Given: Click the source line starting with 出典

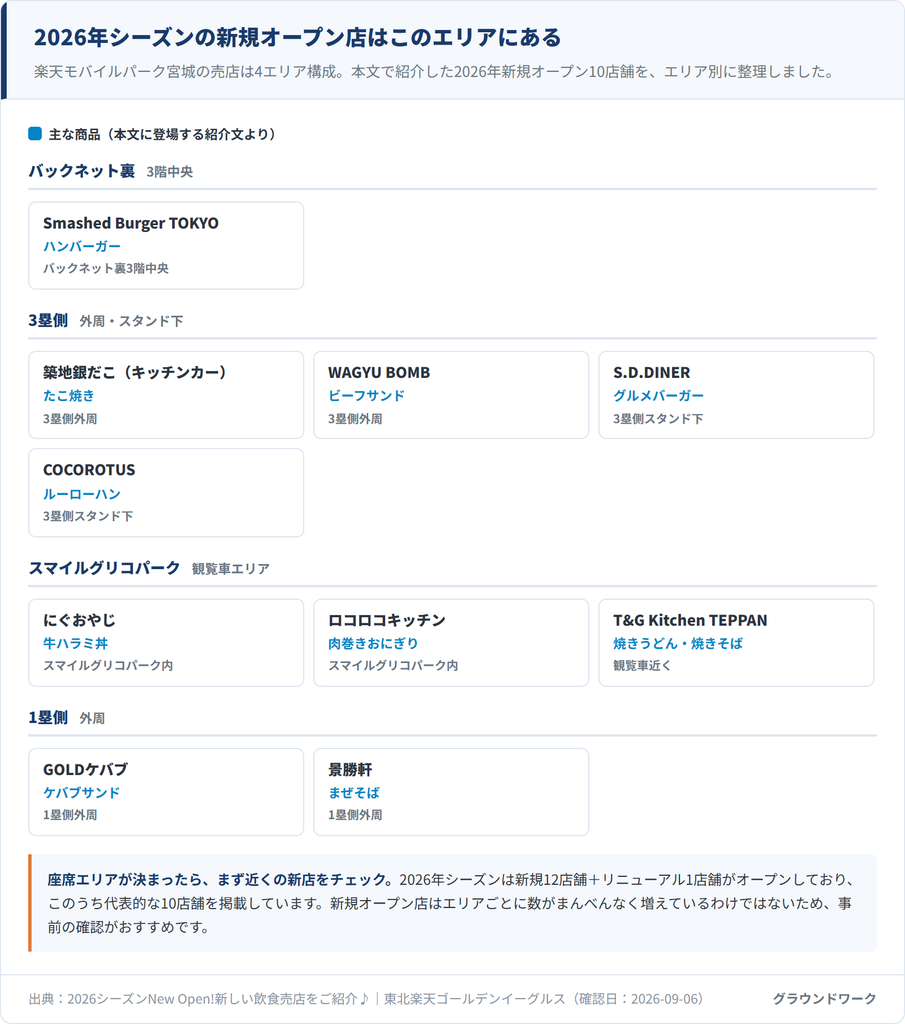Looking at the screenshot, I should tap(366, 999).
